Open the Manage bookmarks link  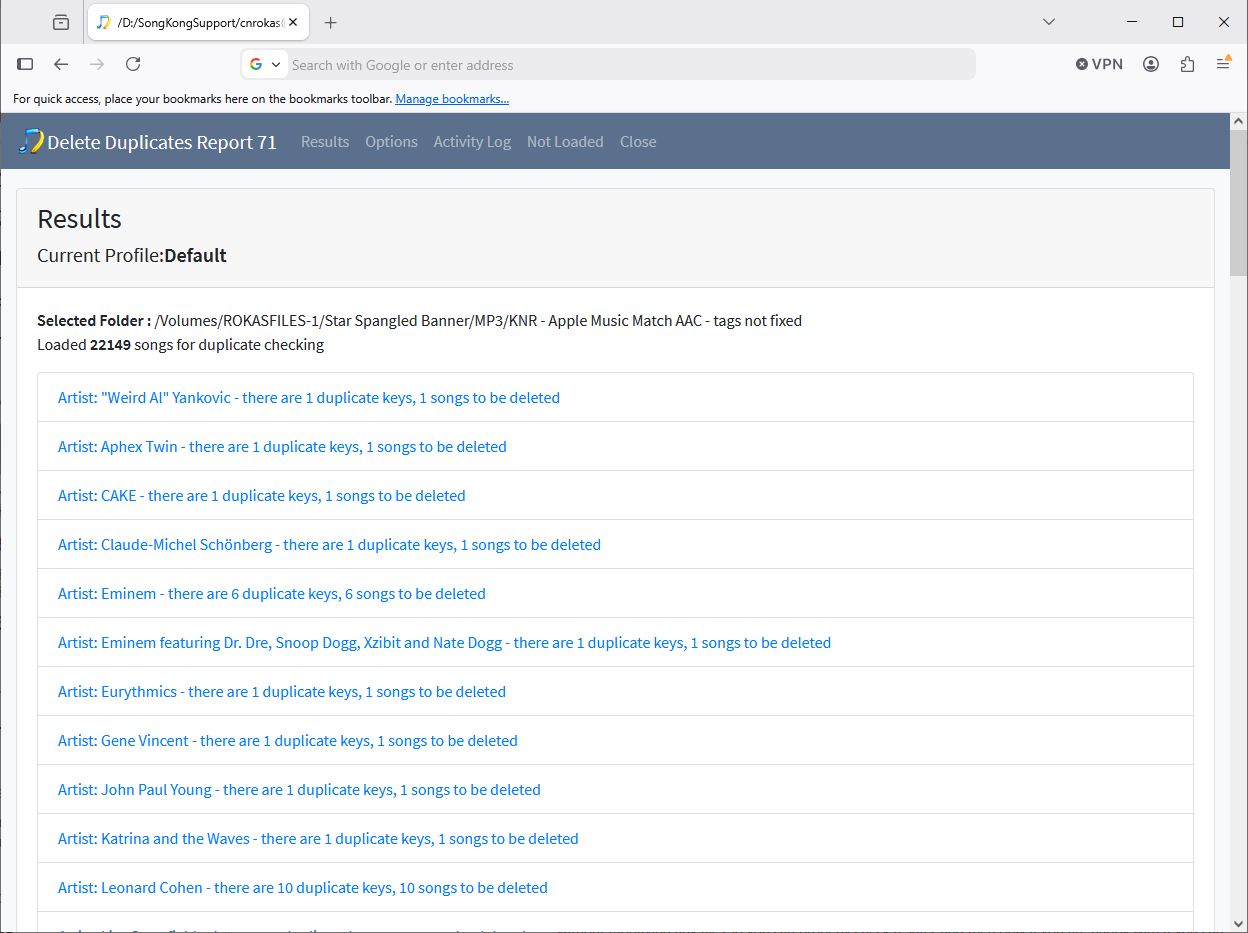tap(452, 99)
